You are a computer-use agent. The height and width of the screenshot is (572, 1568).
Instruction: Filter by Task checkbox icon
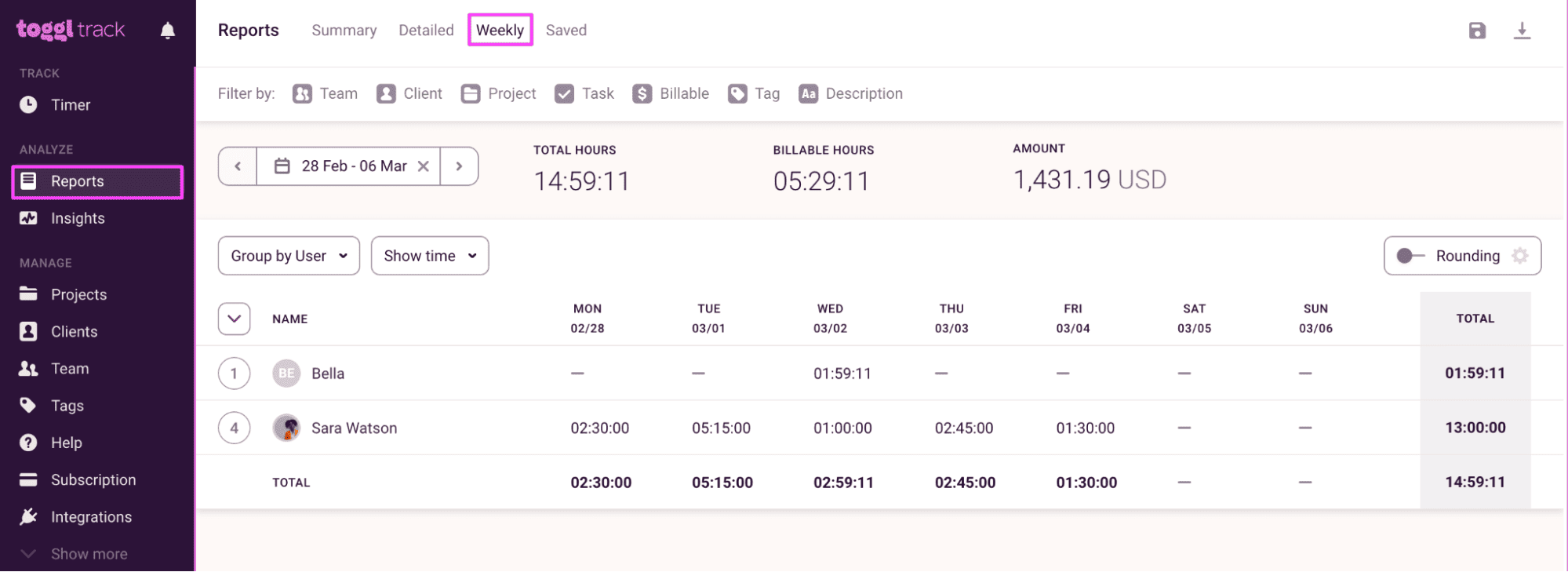[564, 94]
